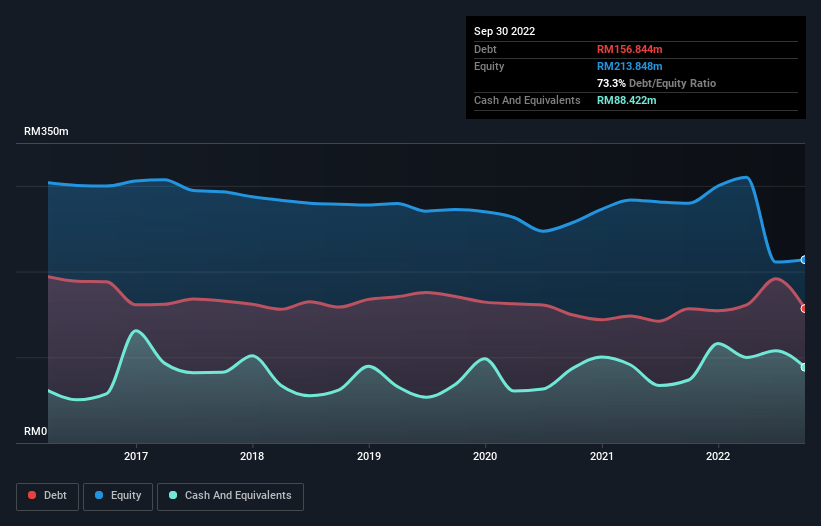Click the Sep 30 2022 tooltip date

[x=504, y=31]
